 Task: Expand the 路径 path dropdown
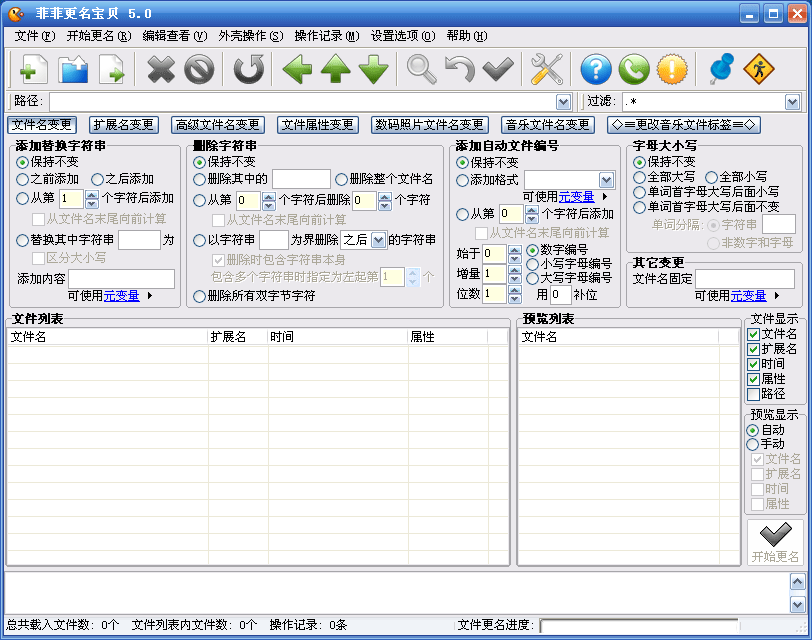coord(563,102)
